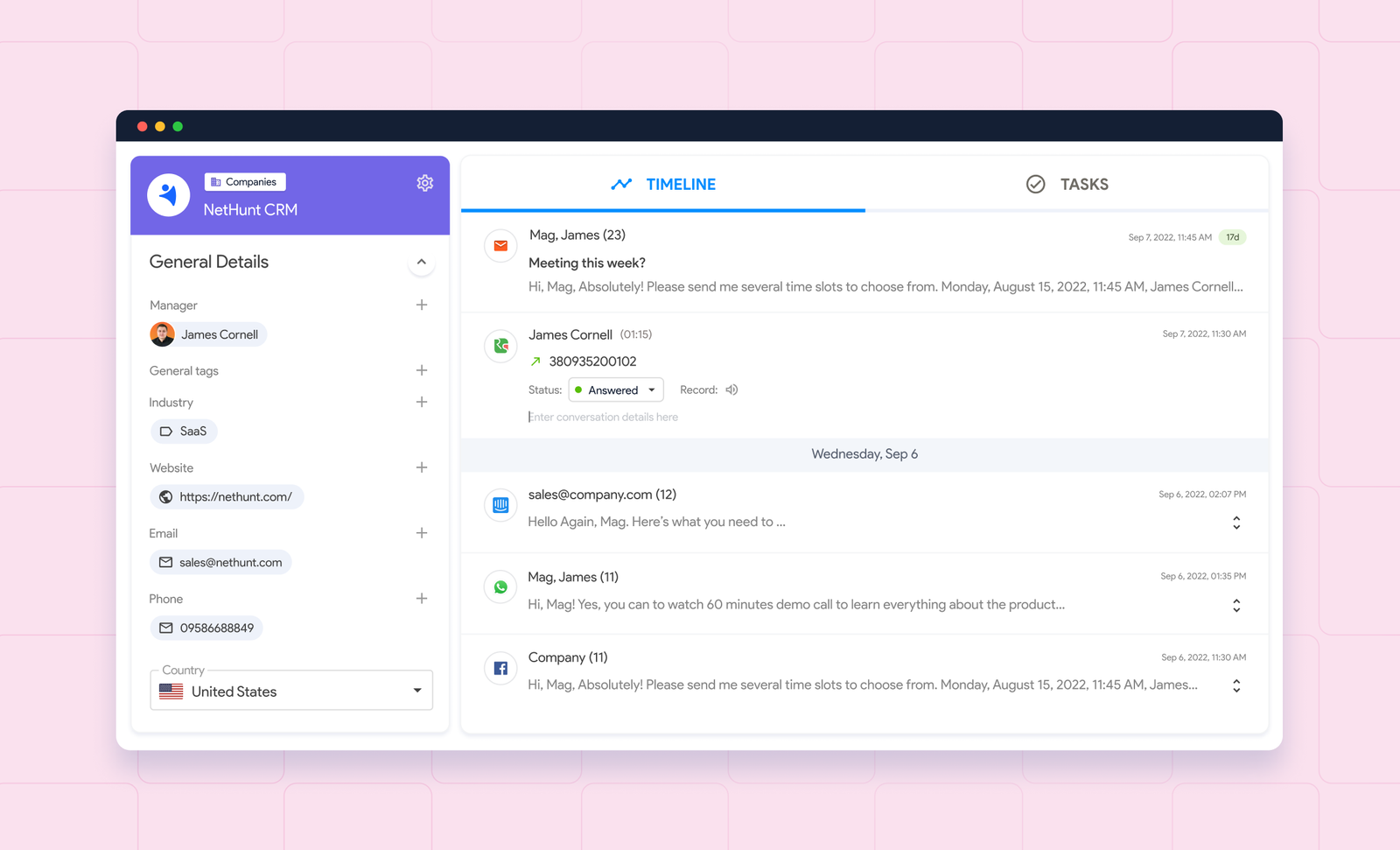
Task: Click the sales@nethunt.com email chip
Action: 221,562
